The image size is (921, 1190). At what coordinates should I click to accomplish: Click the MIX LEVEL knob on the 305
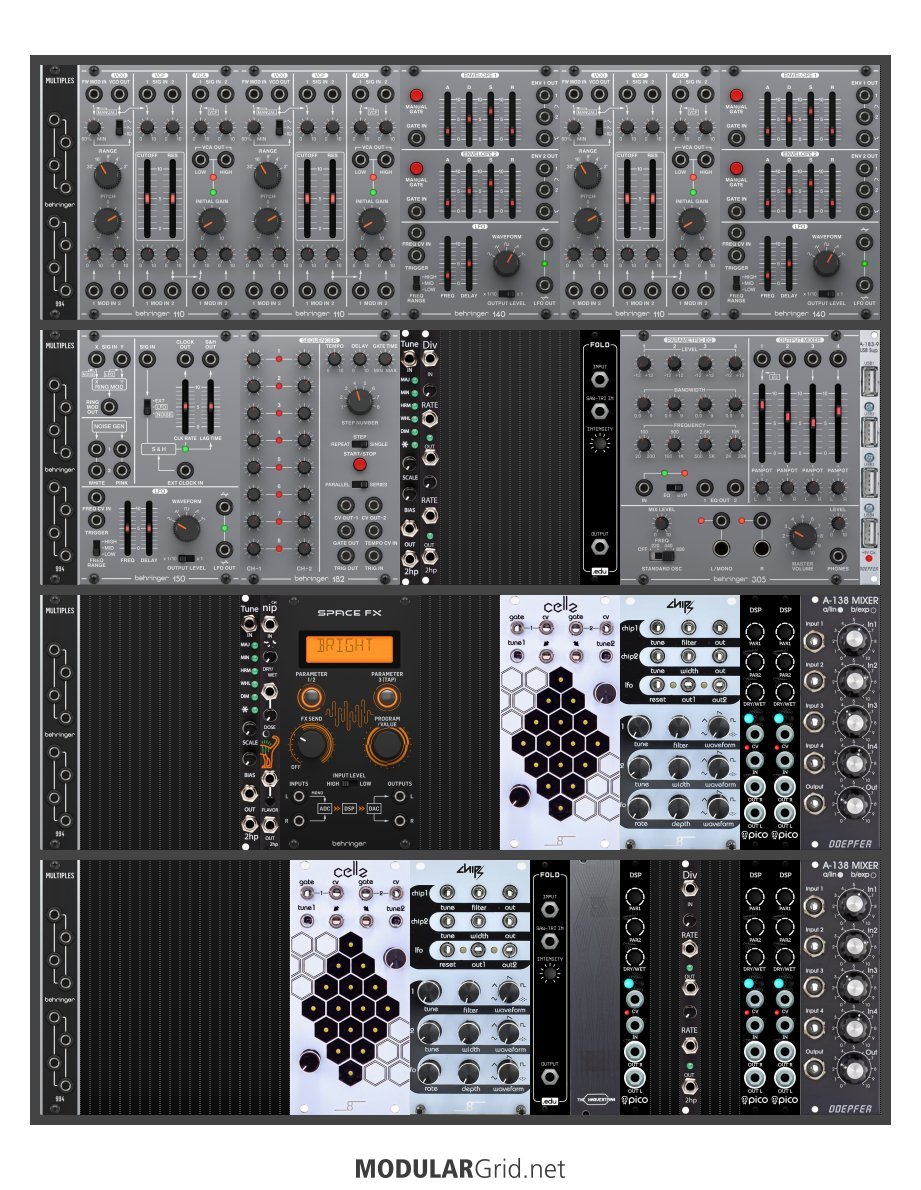661,523
